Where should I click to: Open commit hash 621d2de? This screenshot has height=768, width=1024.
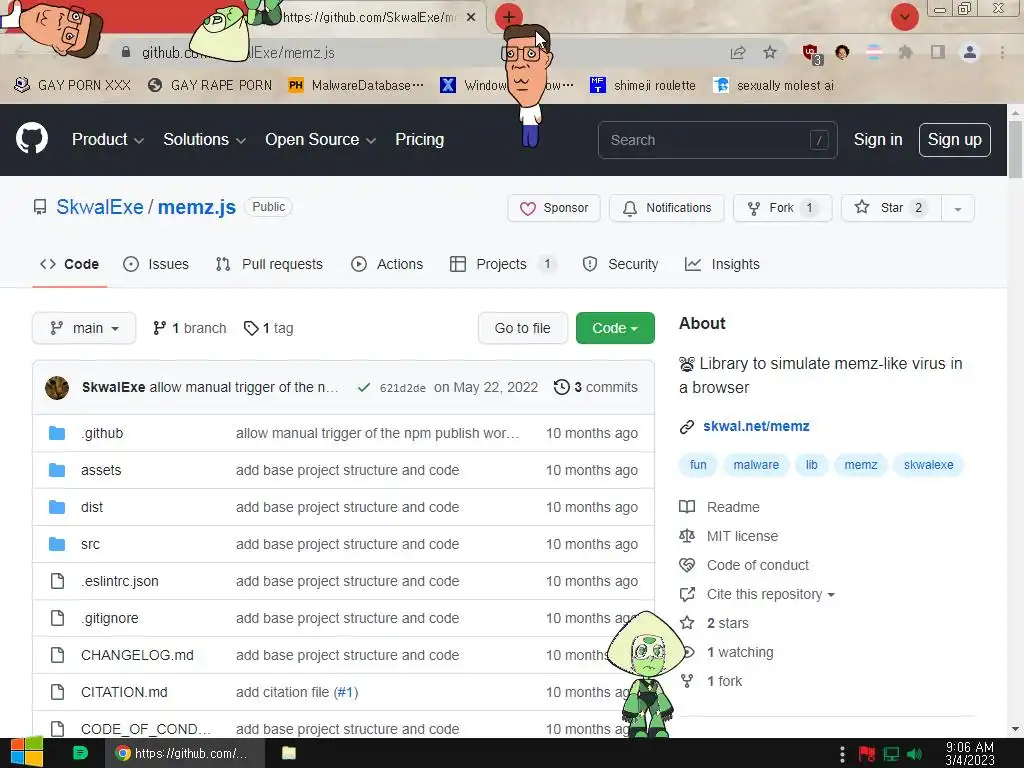403,388
